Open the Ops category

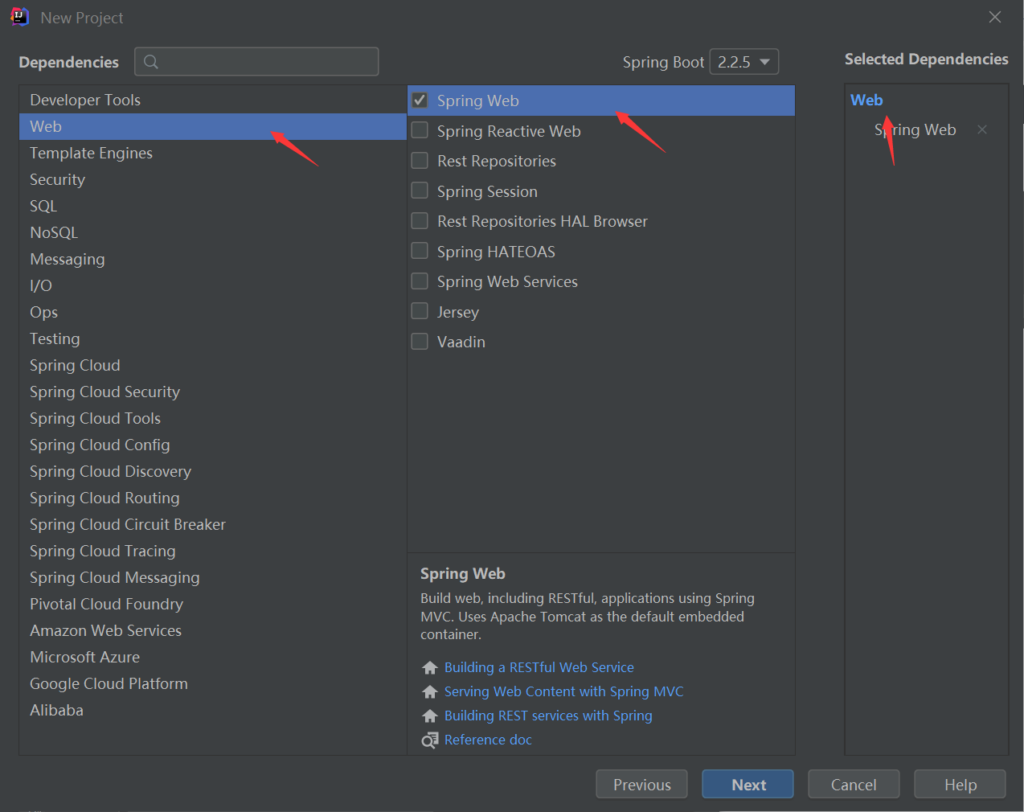(x=213, y=312)
